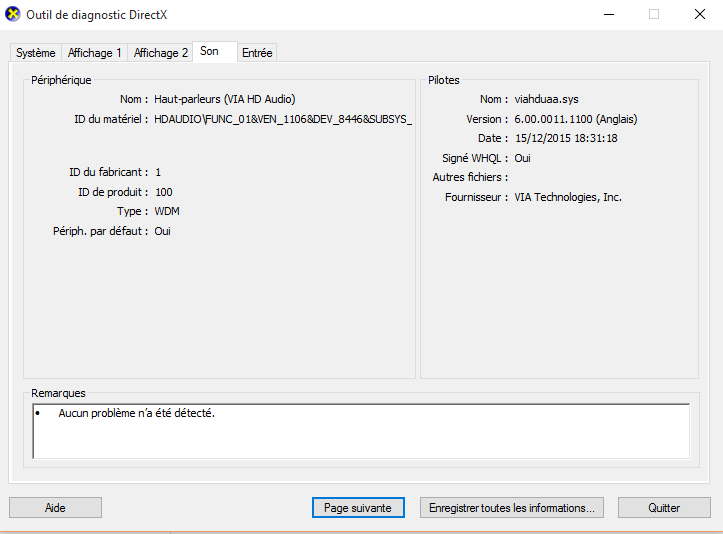Click the driver name viahduaa.sys
The image size is (723, 534).
[546, 99]
